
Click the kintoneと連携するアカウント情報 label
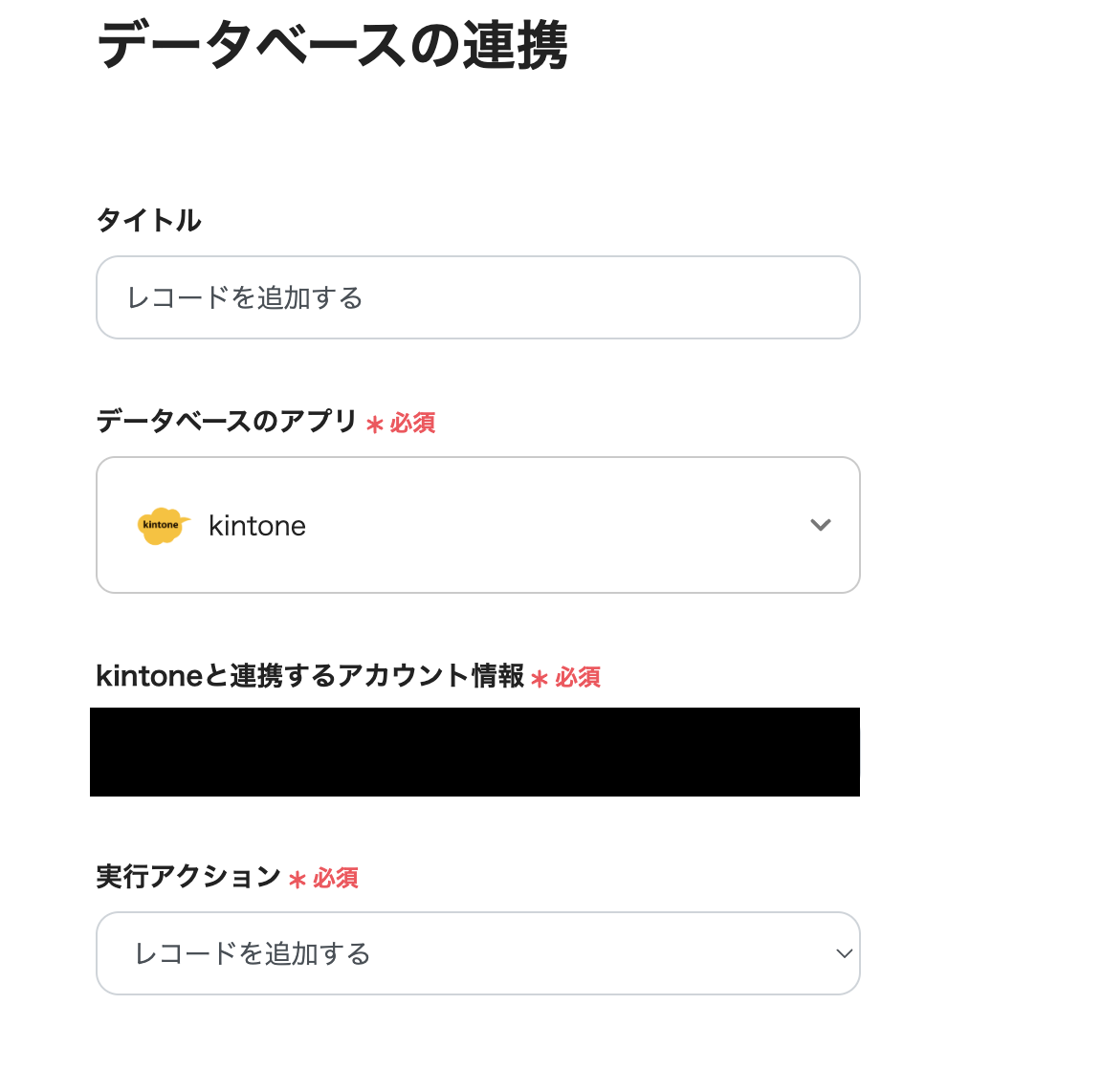coord(311,676)
